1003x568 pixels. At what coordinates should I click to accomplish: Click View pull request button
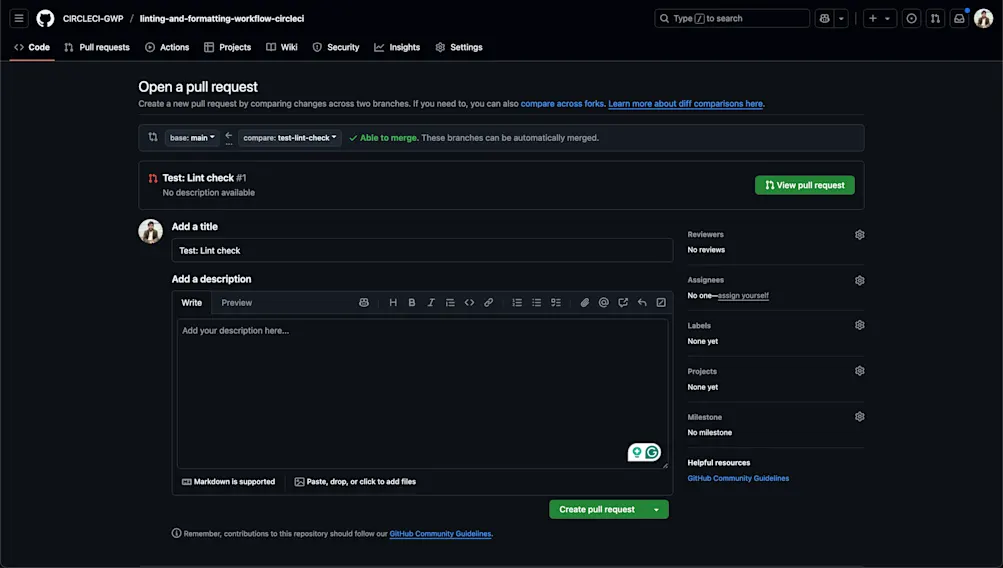tap(805, 185)
